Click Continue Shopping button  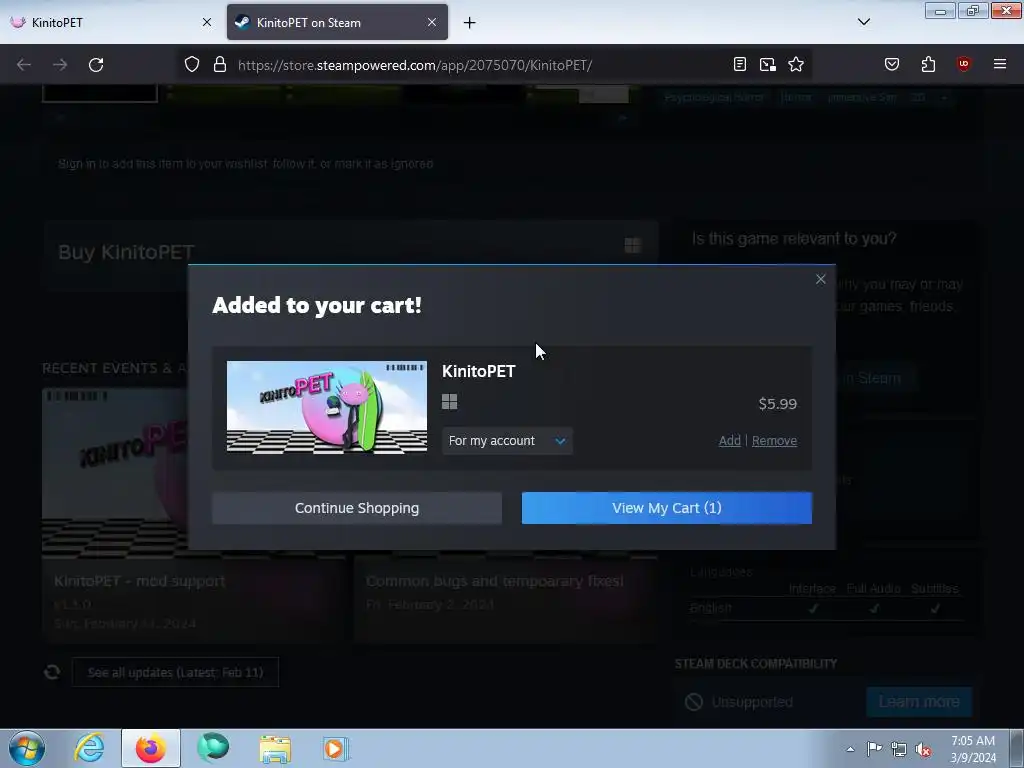tap(357, 508)
